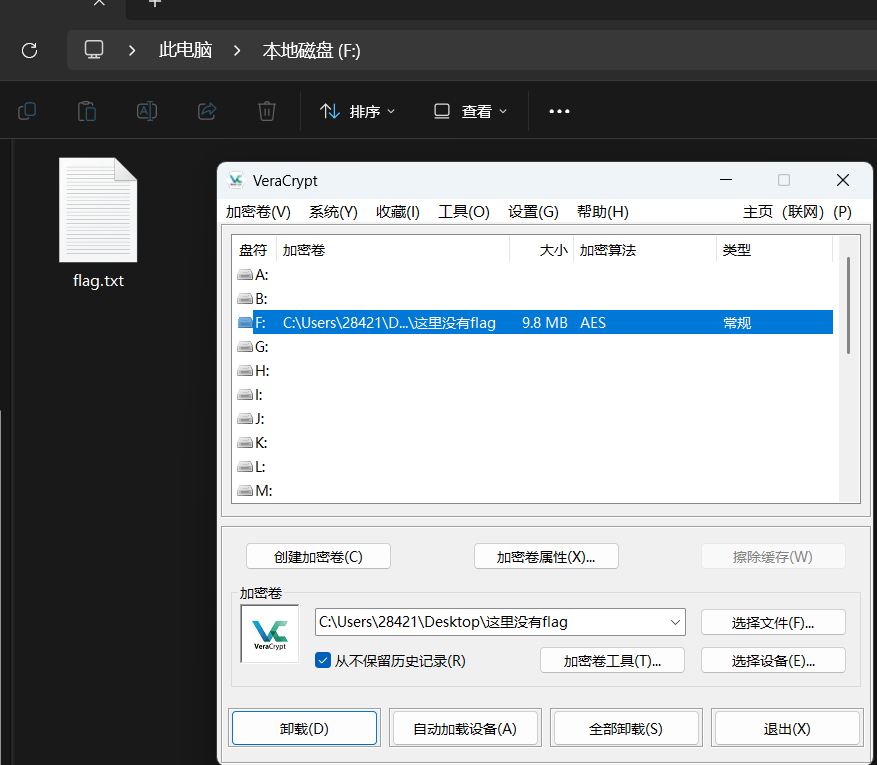The height and width of the screenshot is (765, 877).
Task: Close the VeraCrypt window
Action: 843,180
